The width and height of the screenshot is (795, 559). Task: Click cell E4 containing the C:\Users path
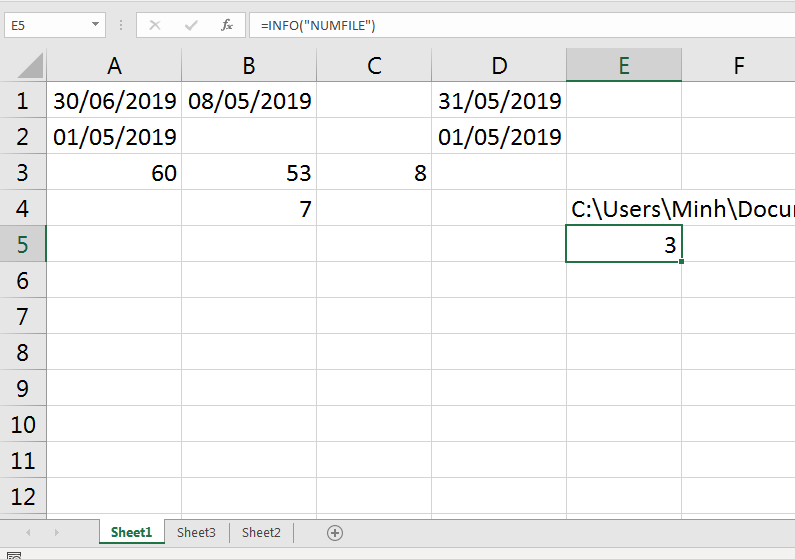point(624,208)
